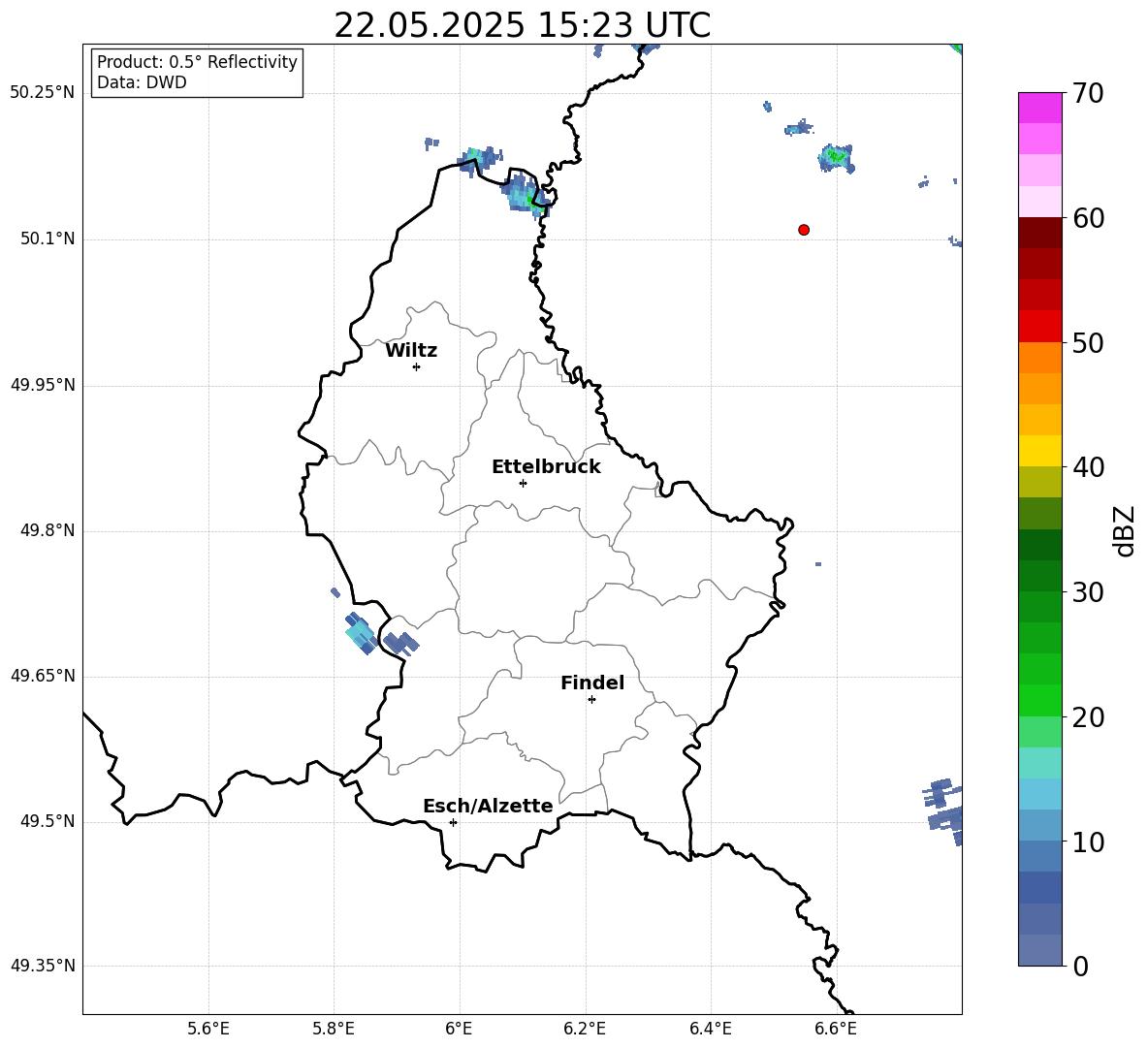Pick the bright red colorbar swatch above 50
The image size is (1148, 1048).
1039,327
